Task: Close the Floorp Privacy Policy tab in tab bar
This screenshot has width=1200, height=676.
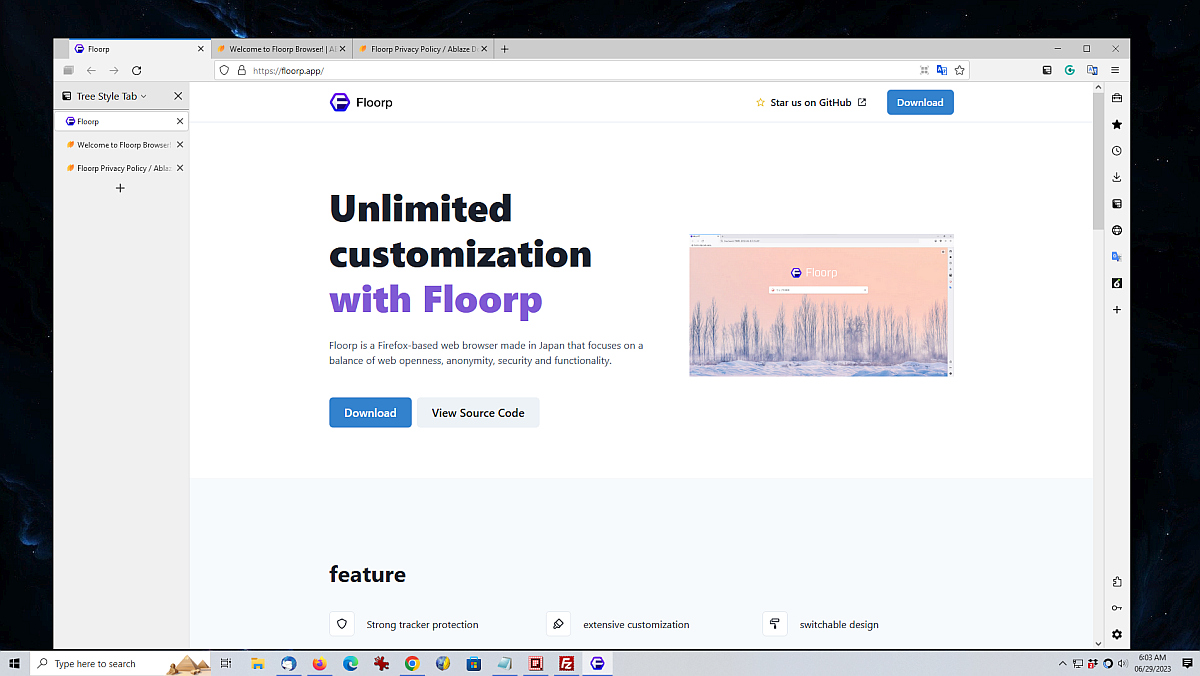Action: 486,49
